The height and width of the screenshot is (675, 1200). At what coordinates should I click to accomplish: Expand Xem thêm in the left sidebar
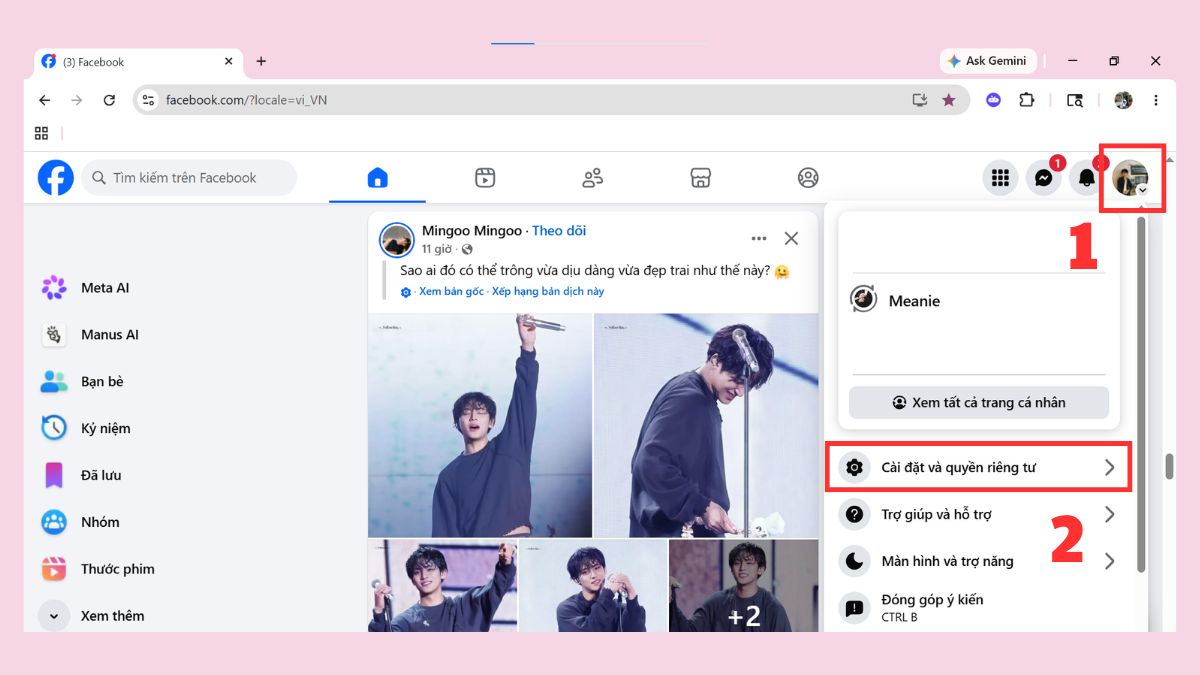(93, 616)
